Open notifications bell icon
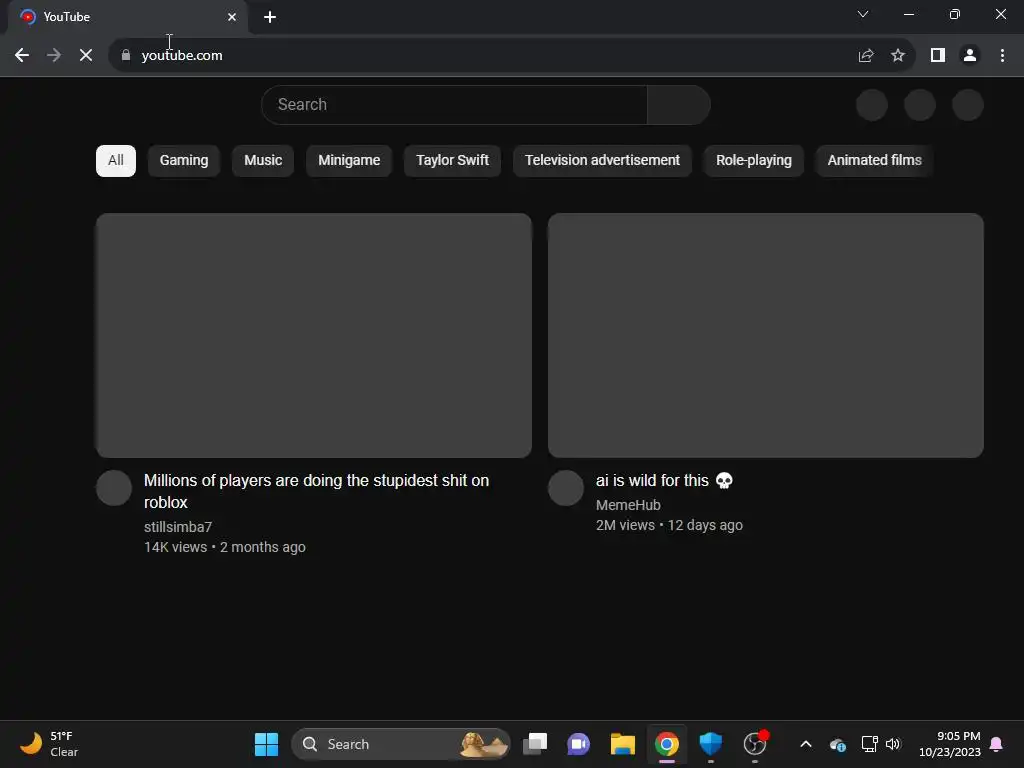1024x768 pixels. [x=997, y=744]
